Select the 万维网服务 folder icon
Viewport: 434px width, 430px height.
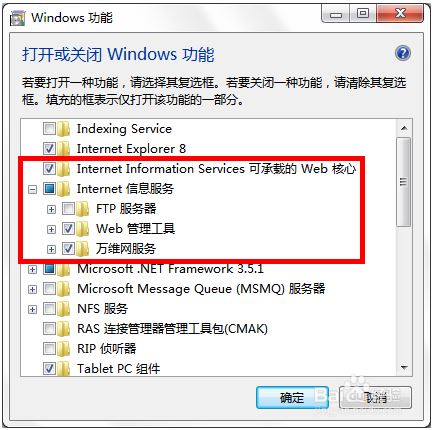click(x=82, y=249)
